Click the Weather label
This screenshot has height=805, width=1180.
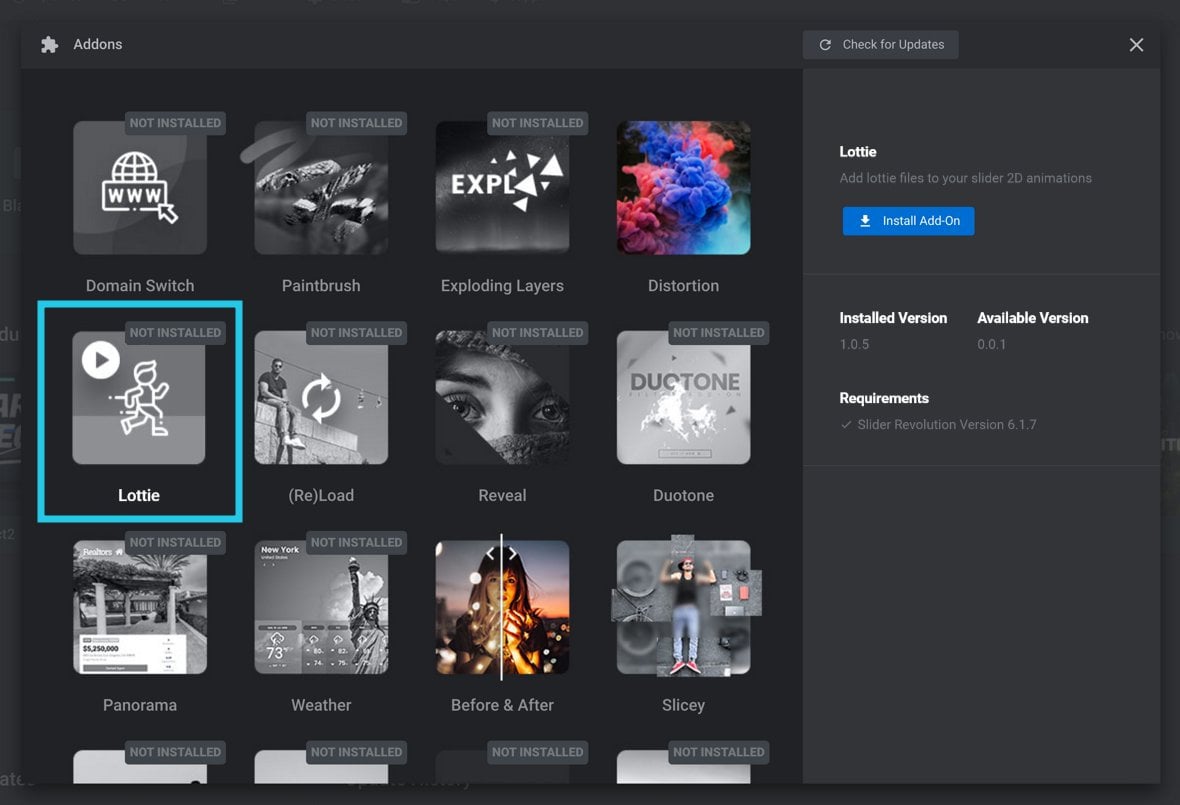(x=321, y=706)
